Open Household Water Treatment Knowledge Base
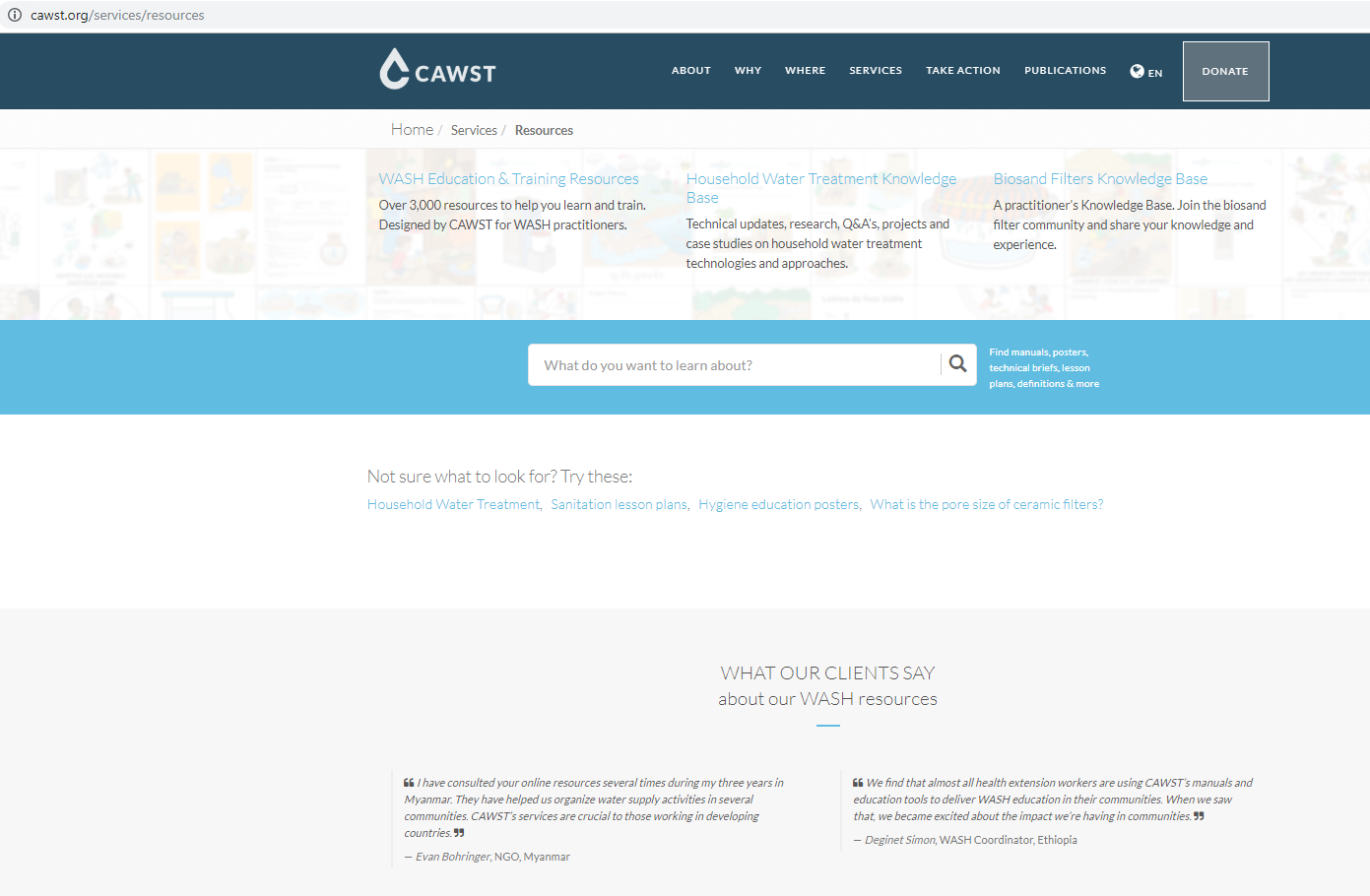The width and height of the screenshot is (1370, 896). [821, 188]
